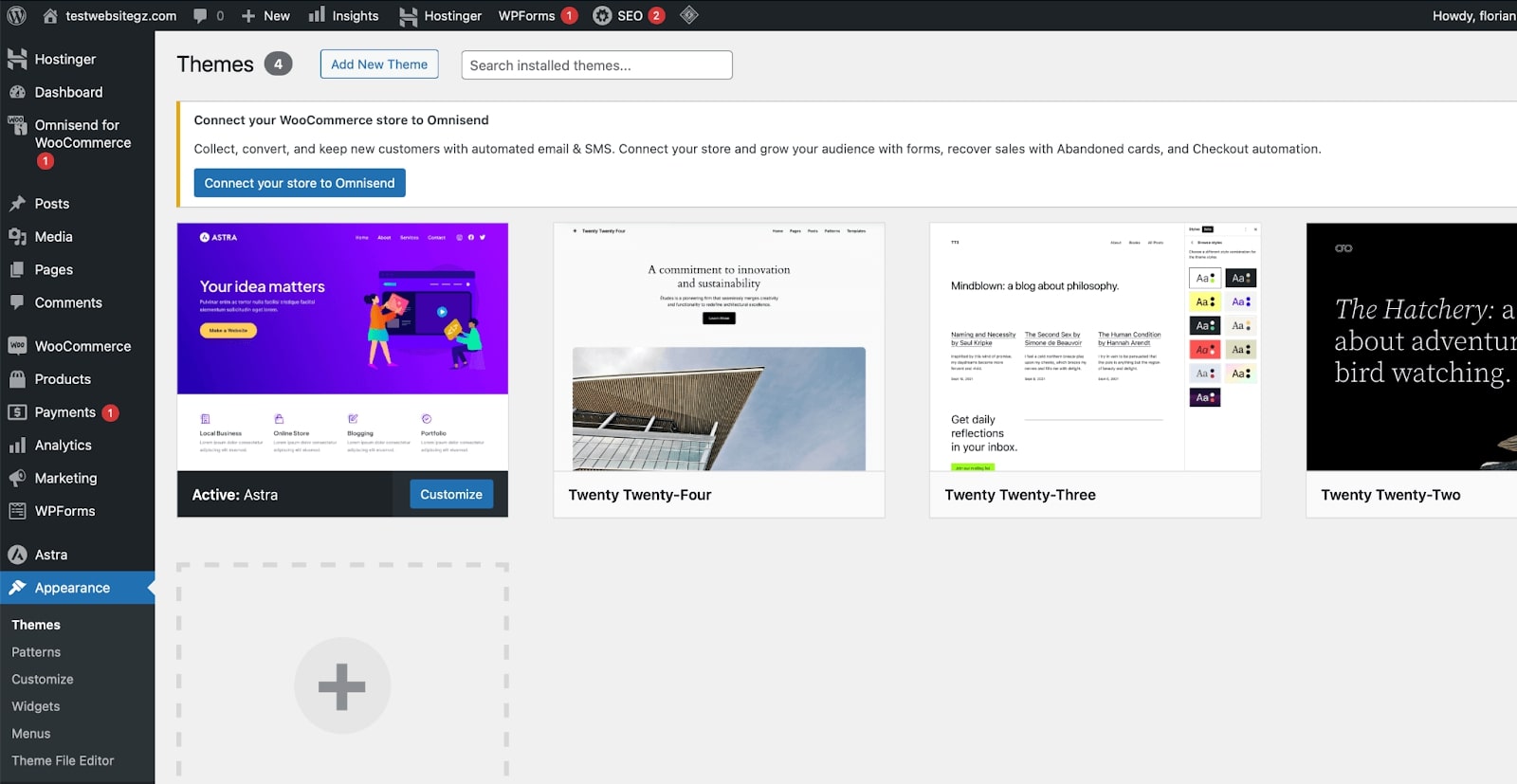1517x784 pixels.
Task: Go to Patterns under Appearance
Action: 36,652
